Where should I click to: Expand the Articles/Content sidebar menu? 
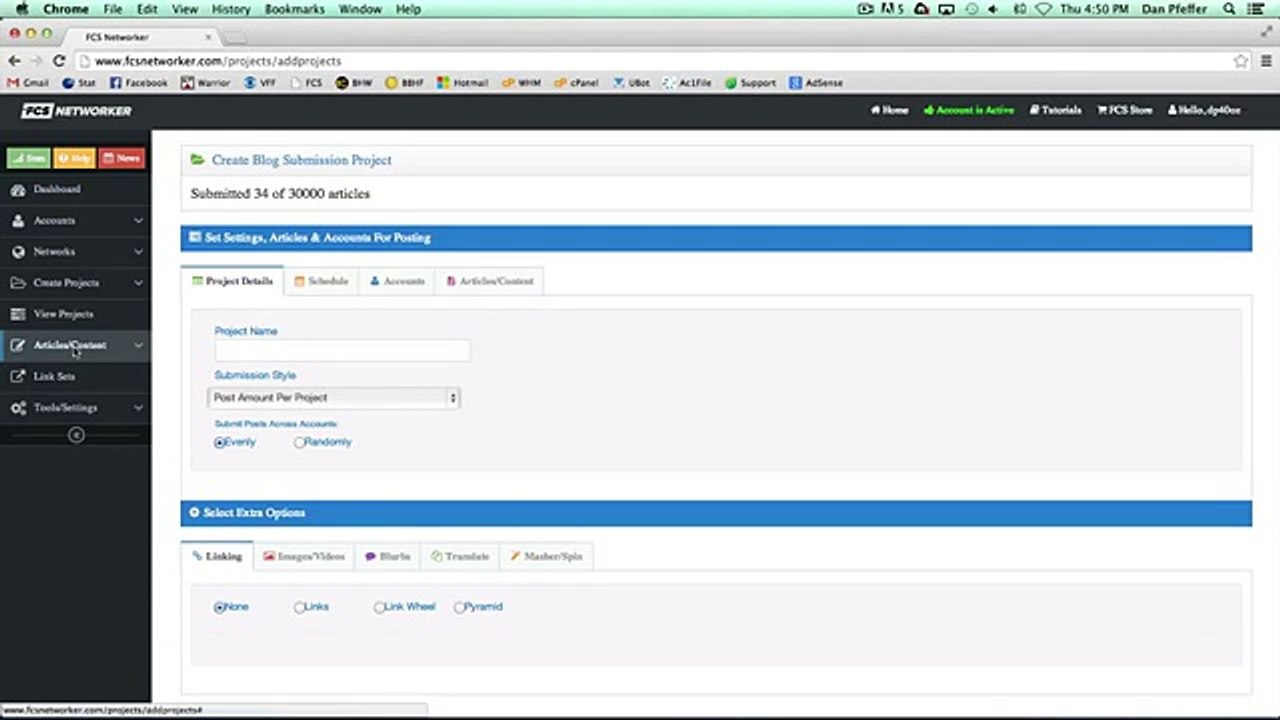coord(75,345)
